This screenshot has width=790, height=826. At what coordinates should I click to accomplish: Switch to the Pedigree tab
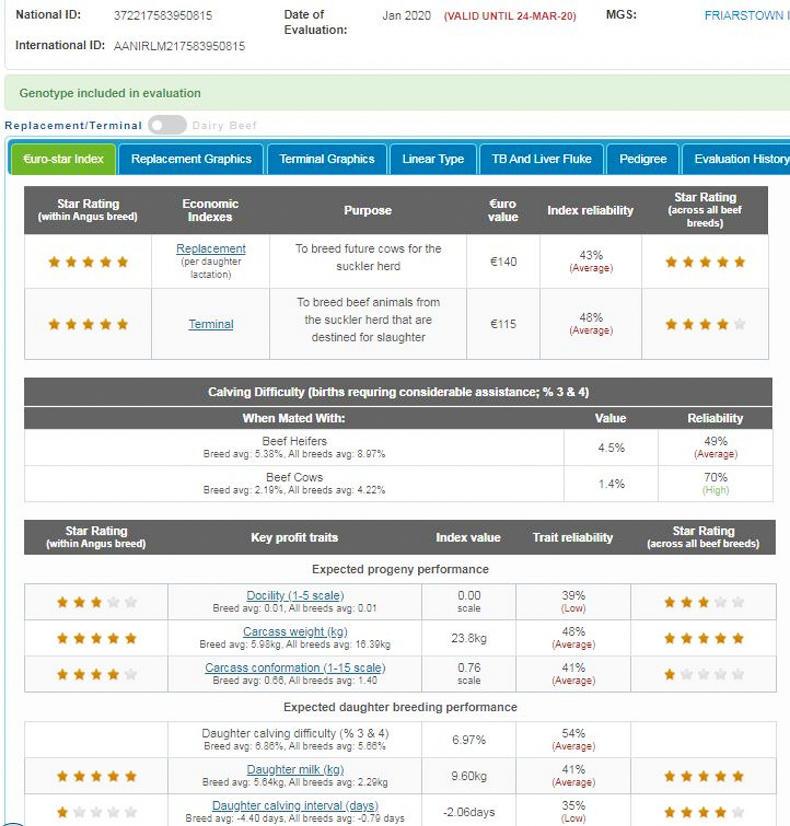[642, 159]
